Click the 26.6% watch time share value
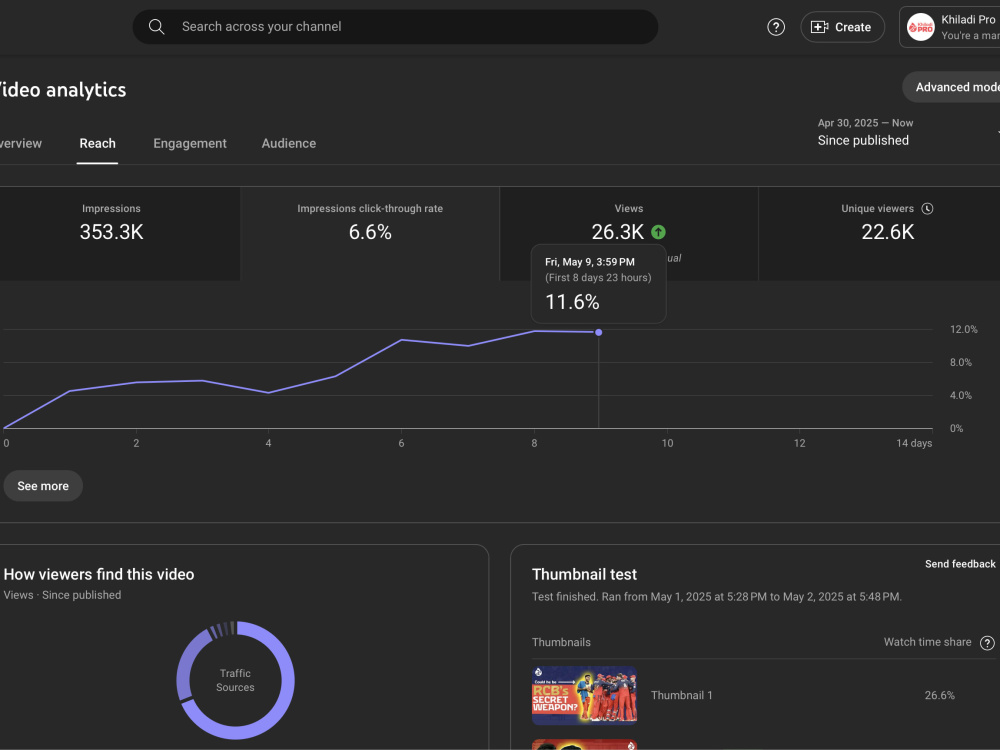The image size is (1000, 750). tap(939, 695)
